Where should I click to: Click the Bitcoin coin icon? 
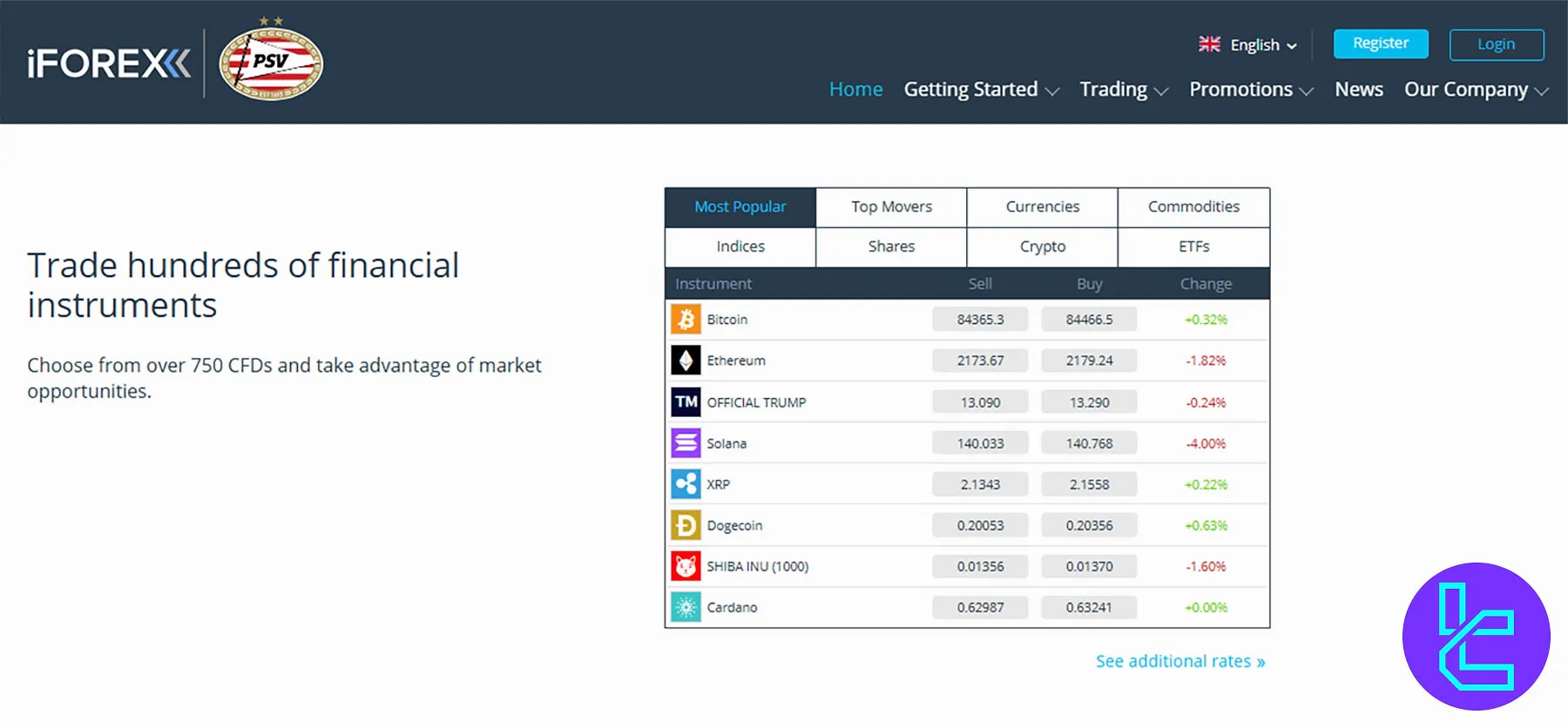[x=686, y=320]
